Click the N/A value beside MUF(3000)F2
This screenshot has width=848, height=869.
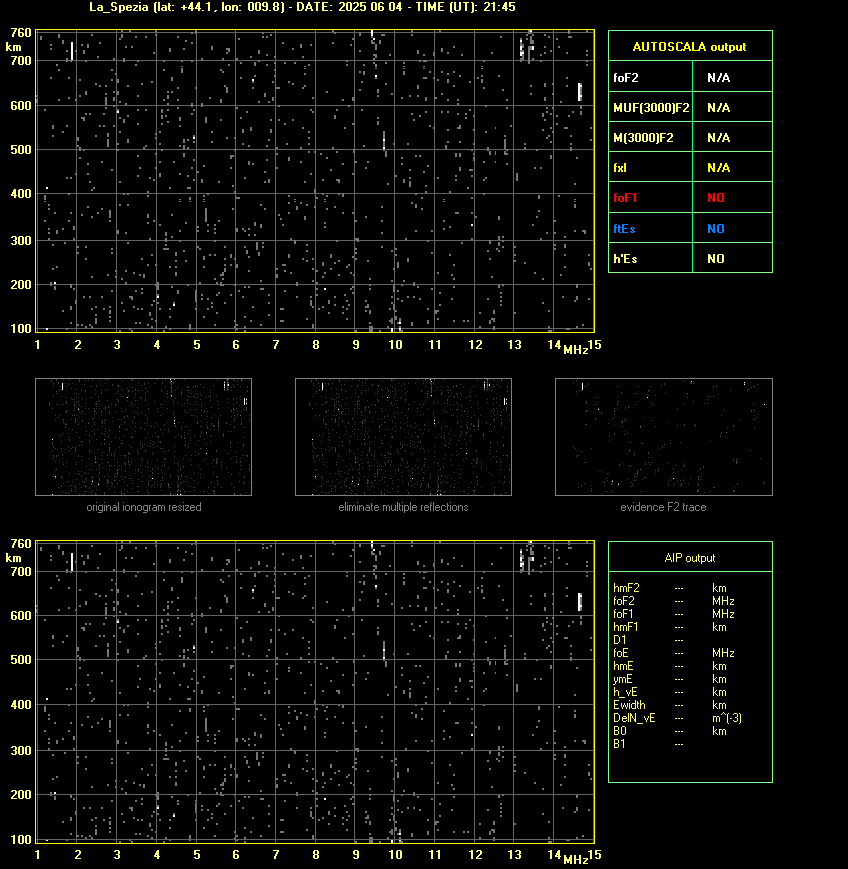point(718,108)
